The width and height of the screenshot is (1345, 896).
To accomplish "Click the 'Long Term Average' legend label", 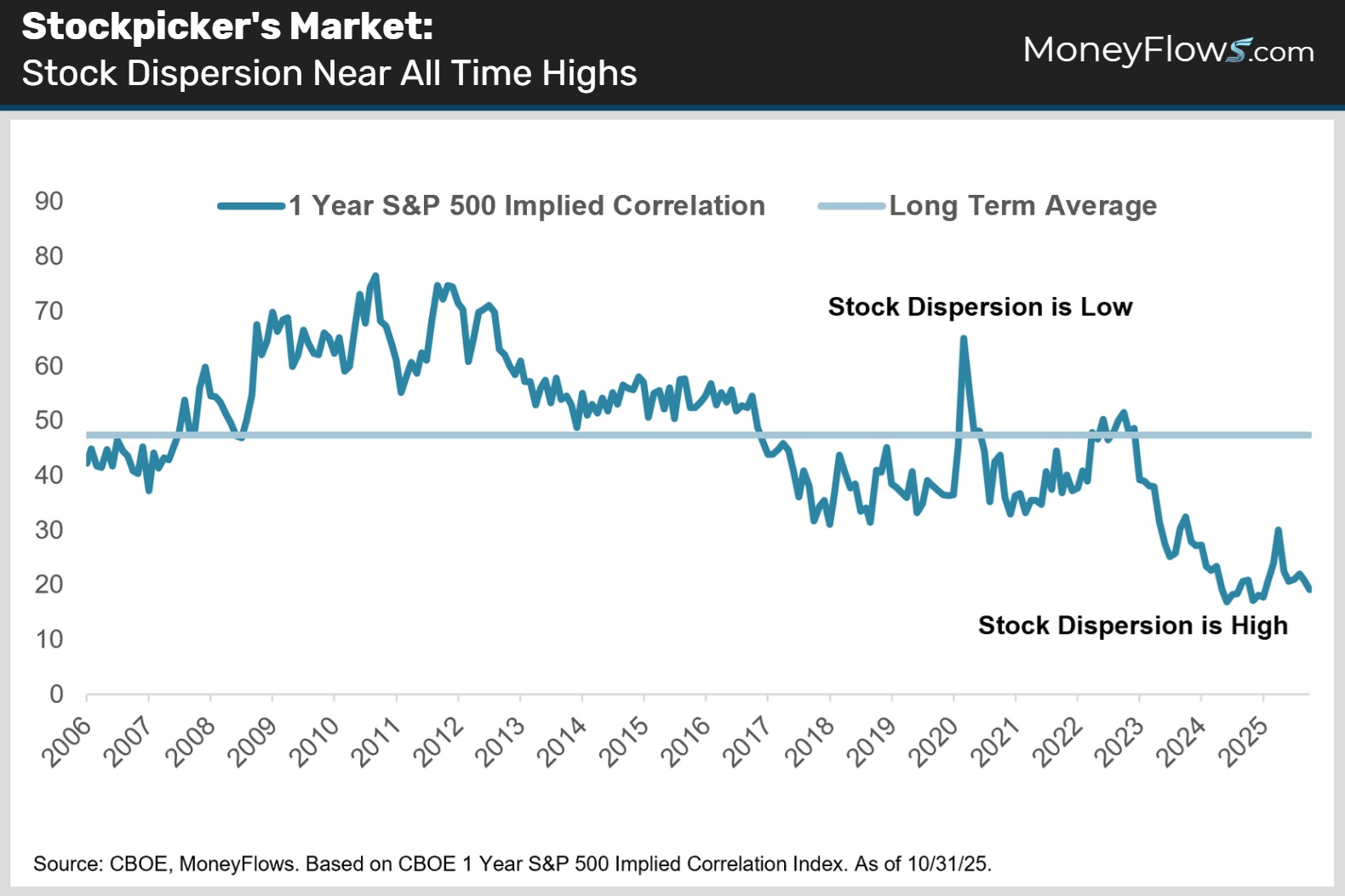I will pos(1022,206).
